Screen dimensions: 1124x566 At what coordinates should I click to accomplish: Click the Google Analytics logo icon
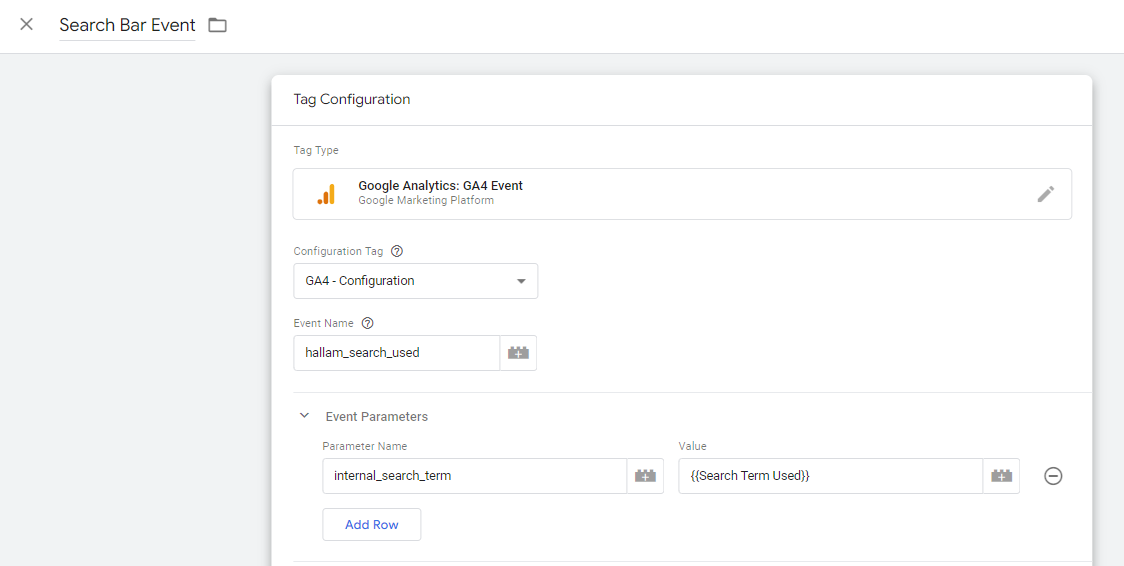click(x=326, y=194)
